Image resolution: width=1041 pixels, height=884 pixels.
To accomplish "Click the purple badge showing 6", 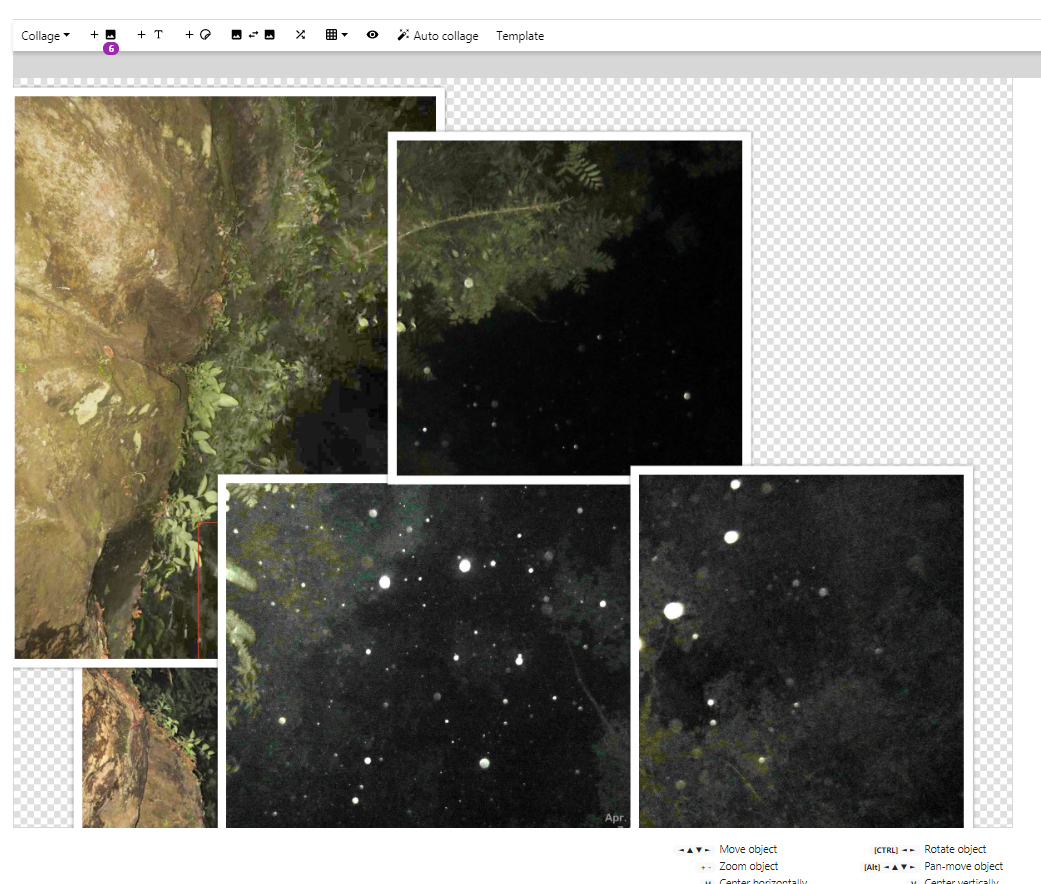I will (111, 48).
